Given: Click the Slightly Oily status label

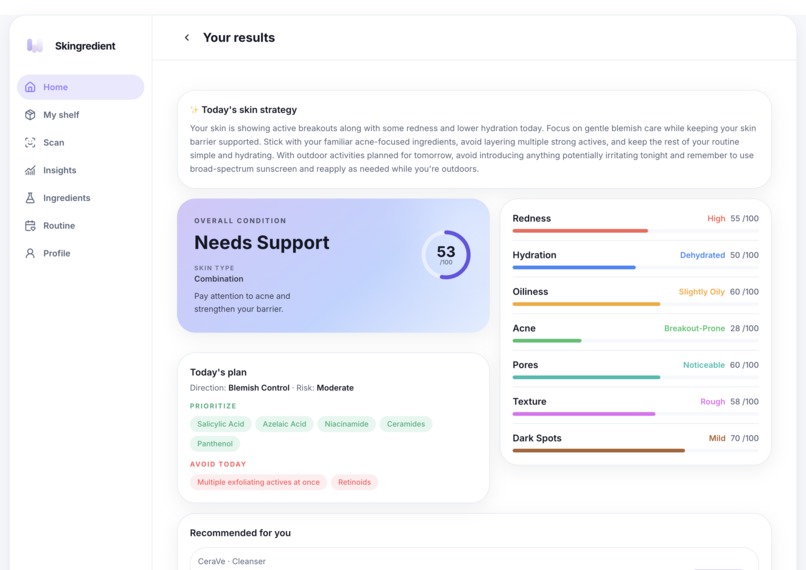Looking at the screenshot, I should coord(702,291).
